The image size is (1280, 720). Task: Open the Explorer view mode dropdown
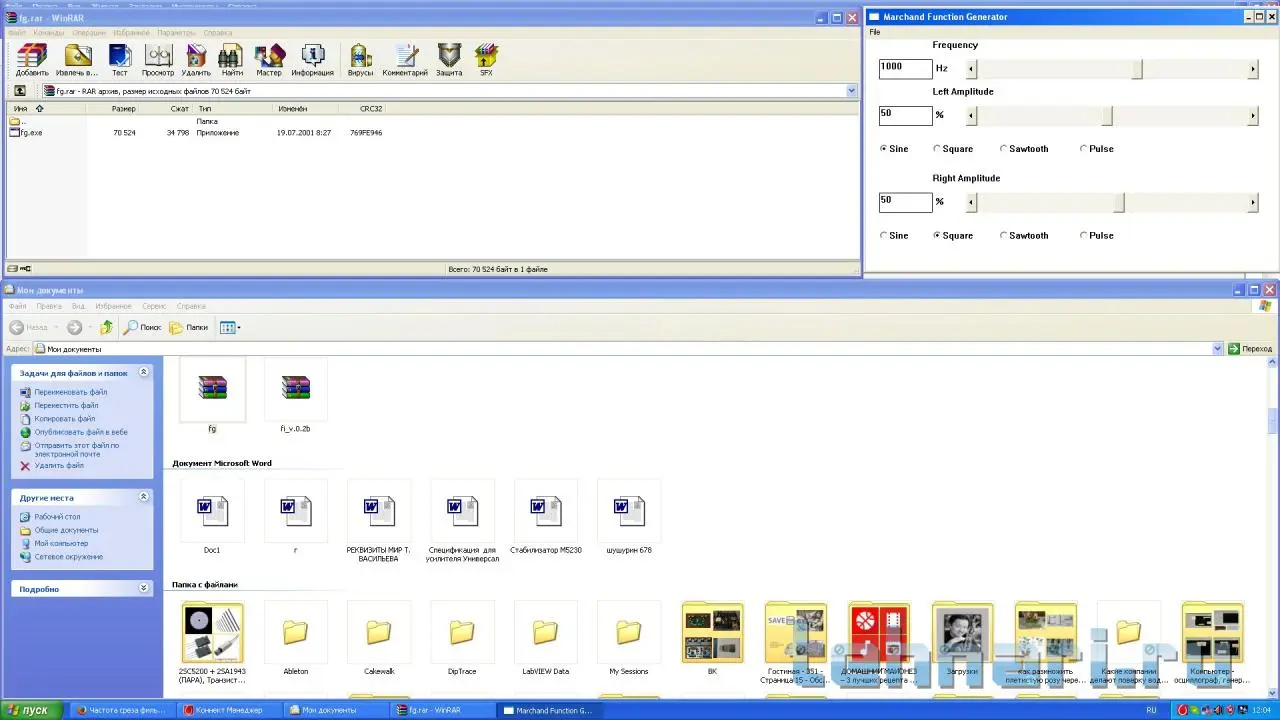pos(230,327)
